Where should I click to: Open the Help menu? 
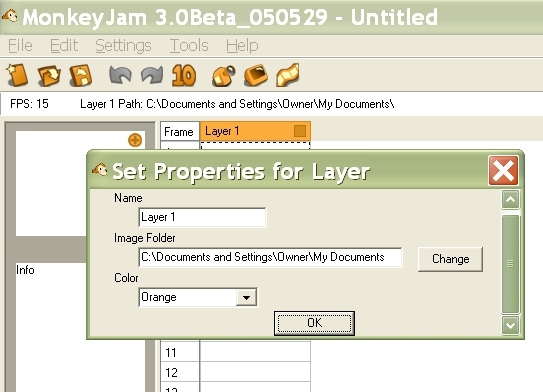pyautogui.click(x=242, y=45)
